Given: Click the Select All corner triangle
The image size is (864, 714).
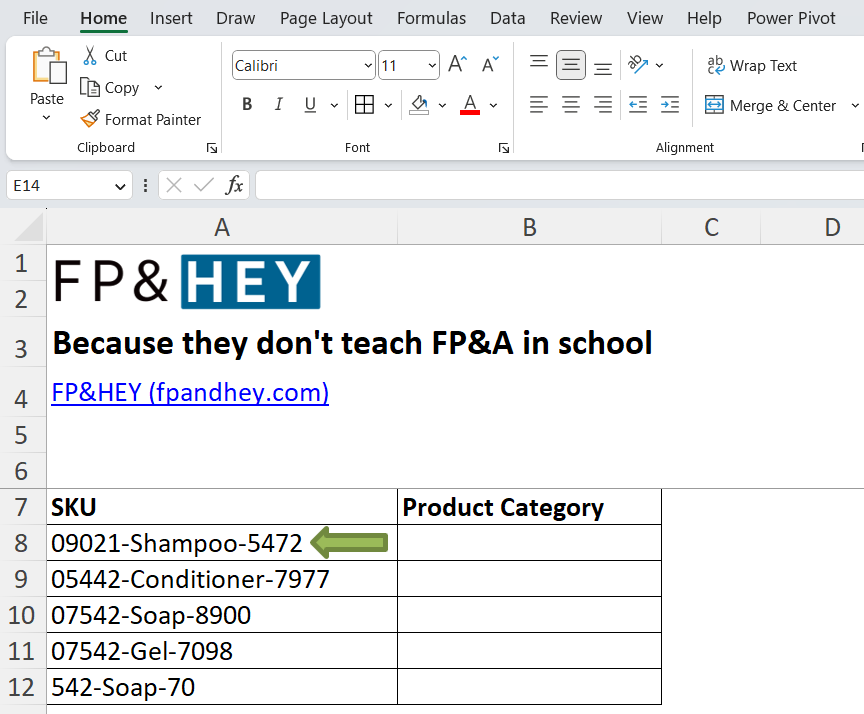Looking at the screenshot, I should tap(29, 228).
